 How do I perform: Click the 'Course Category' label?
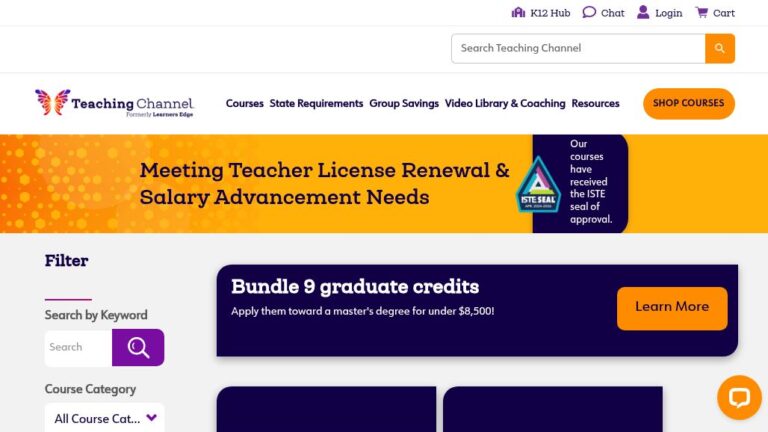(x=90, y=389)
